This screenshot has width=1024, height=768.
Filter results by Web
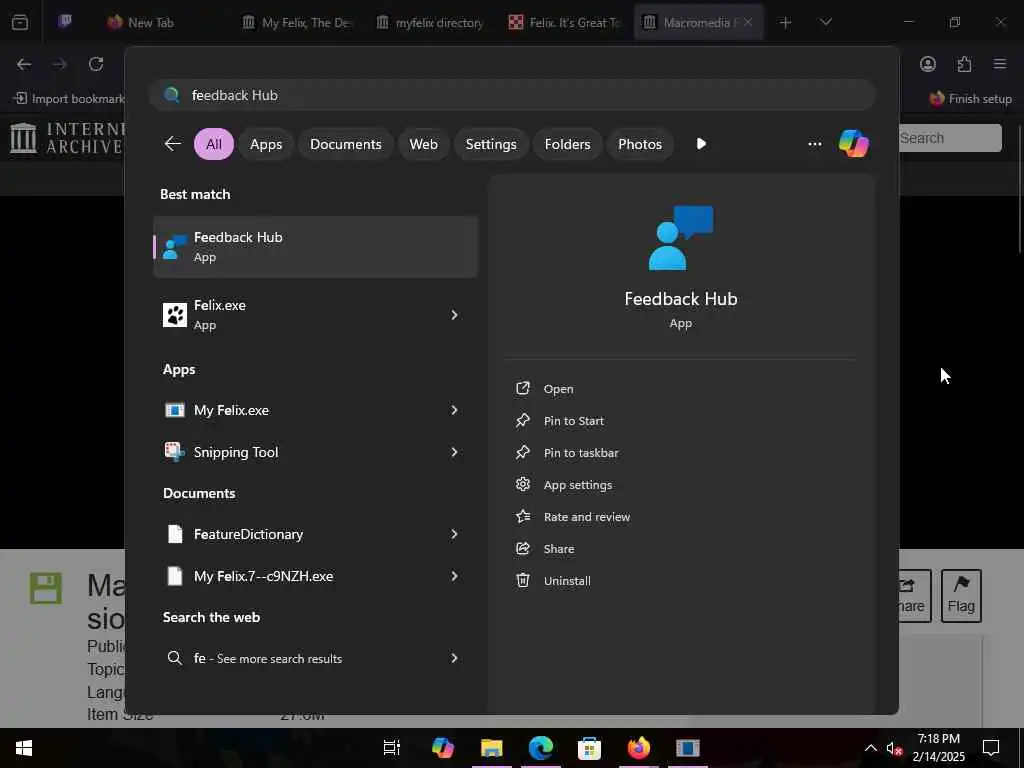pyautogui.click(x=423, y=144)
